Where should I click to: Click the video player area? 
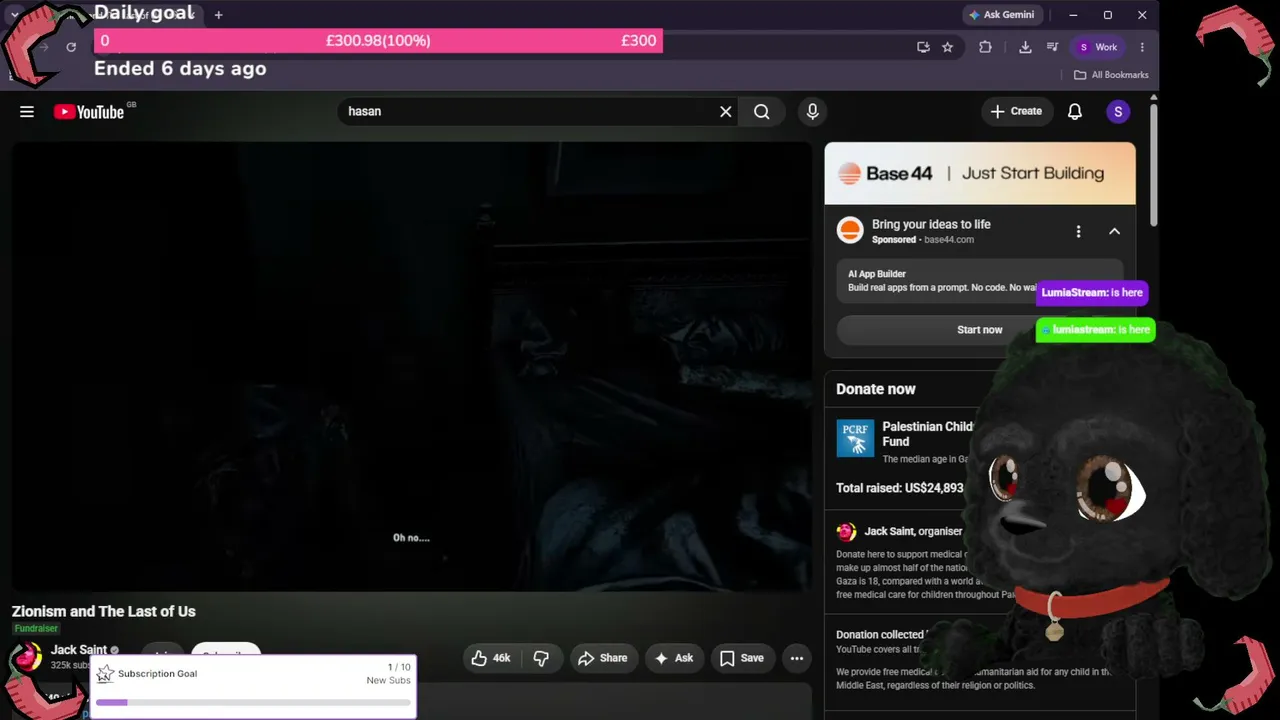coord(411,366)
